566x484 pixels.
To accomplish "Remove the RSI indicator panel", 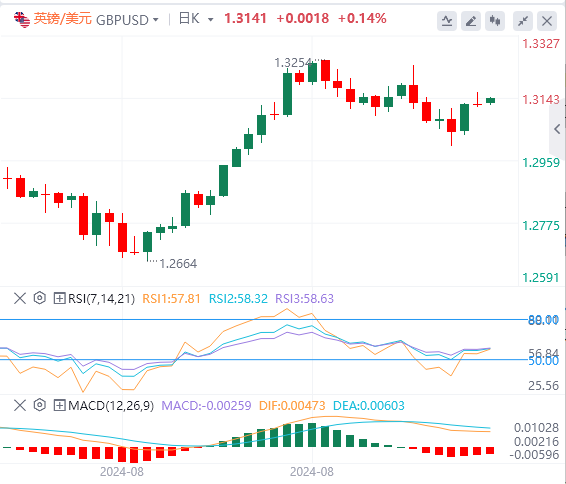I will point(20,298).
